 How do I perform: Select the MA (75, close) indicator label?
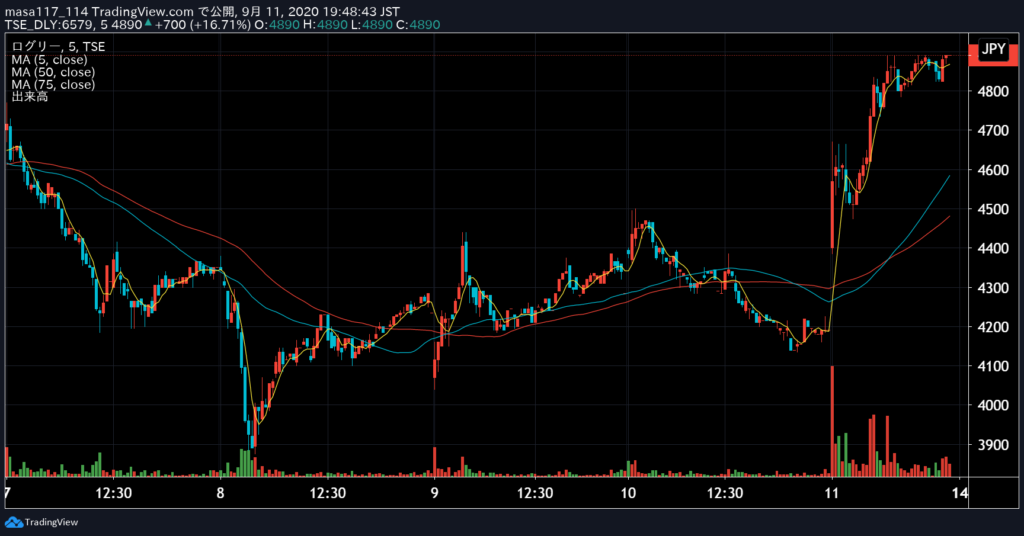(x=53, y=84)
